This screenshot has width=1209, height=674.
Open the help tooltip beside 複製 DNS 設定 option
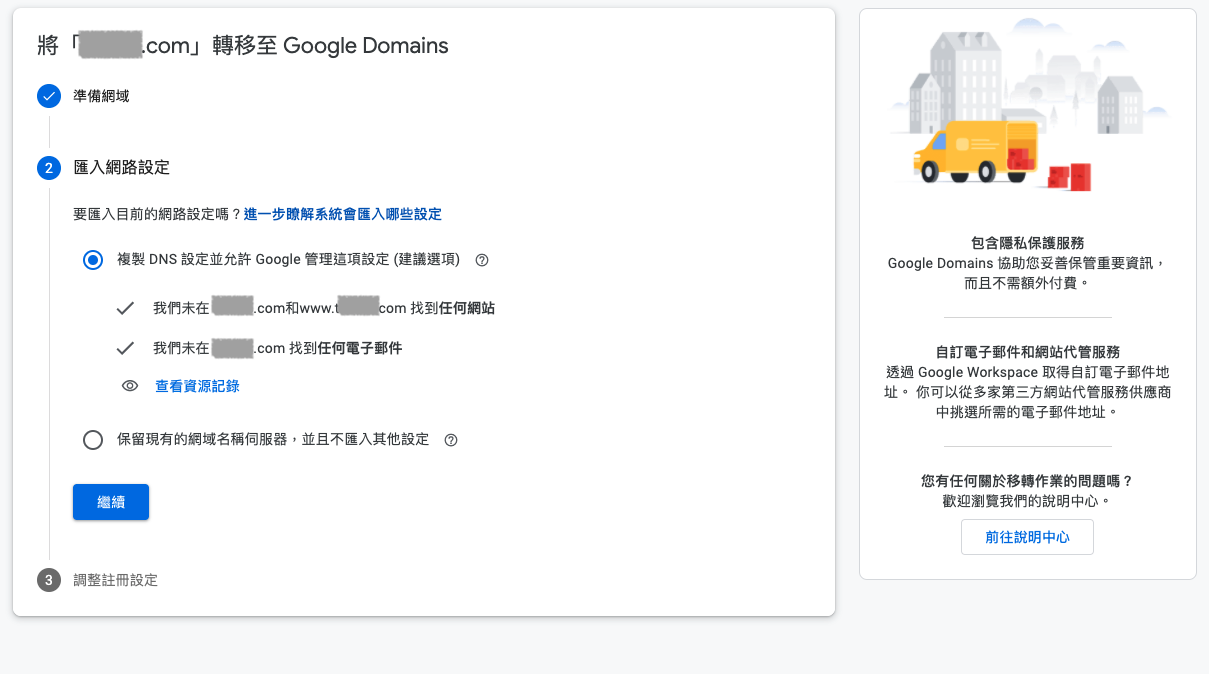481,259
